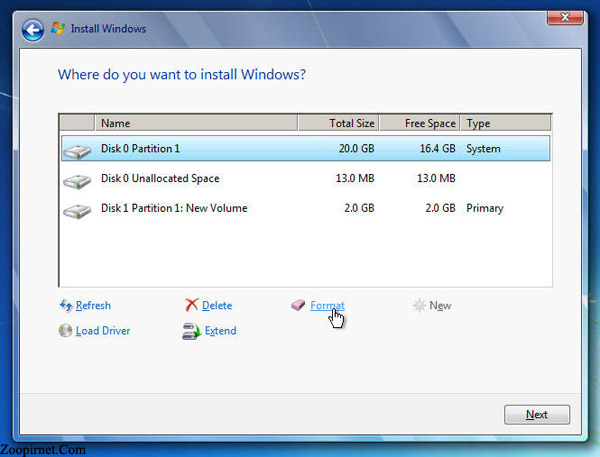The height and width of the screenshot is (457, 600).
Task: Click the Format eraser icon
Action: 298,306
